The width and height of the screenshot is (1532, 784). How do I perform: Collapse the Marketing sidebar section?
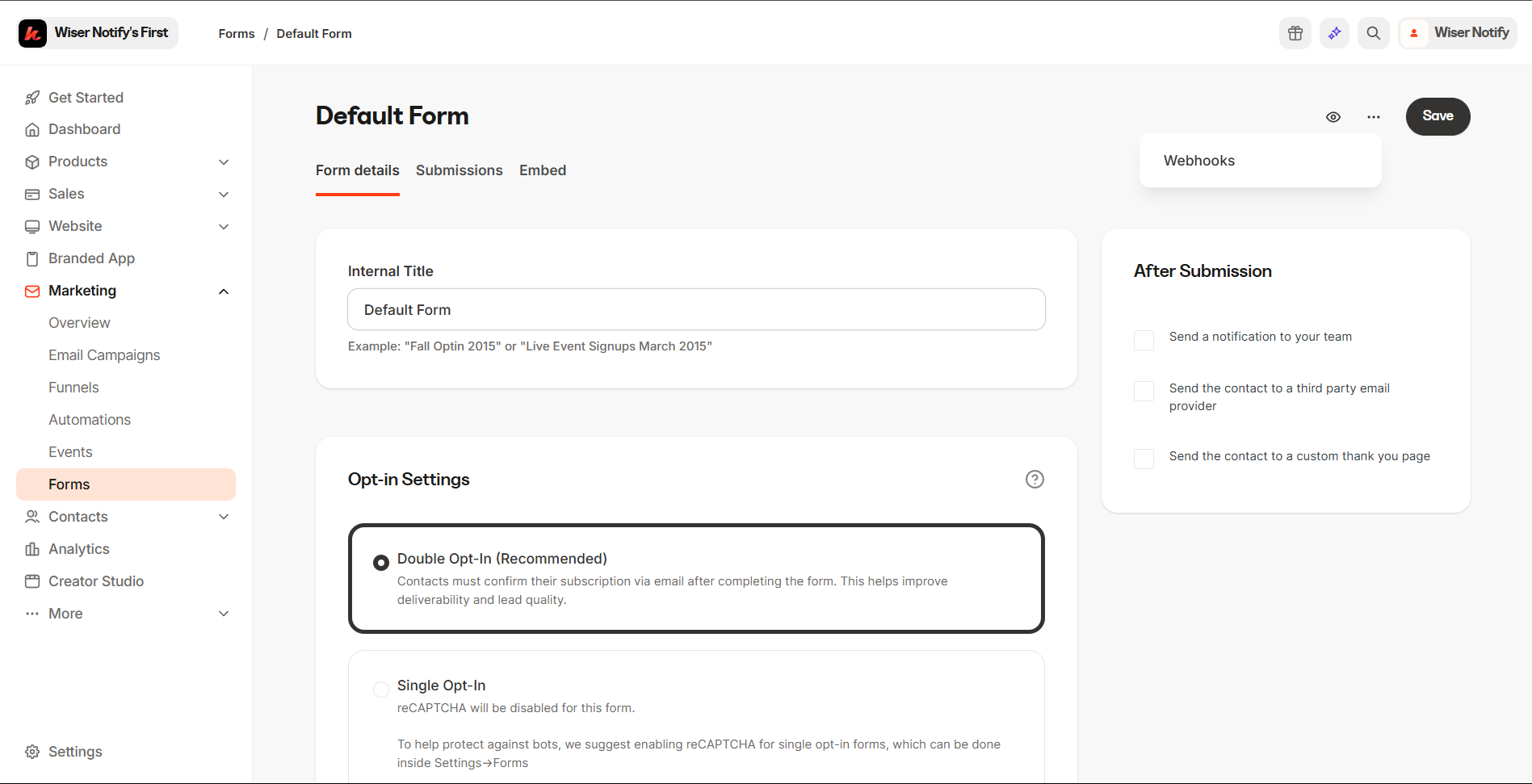[x=224, y=291]
